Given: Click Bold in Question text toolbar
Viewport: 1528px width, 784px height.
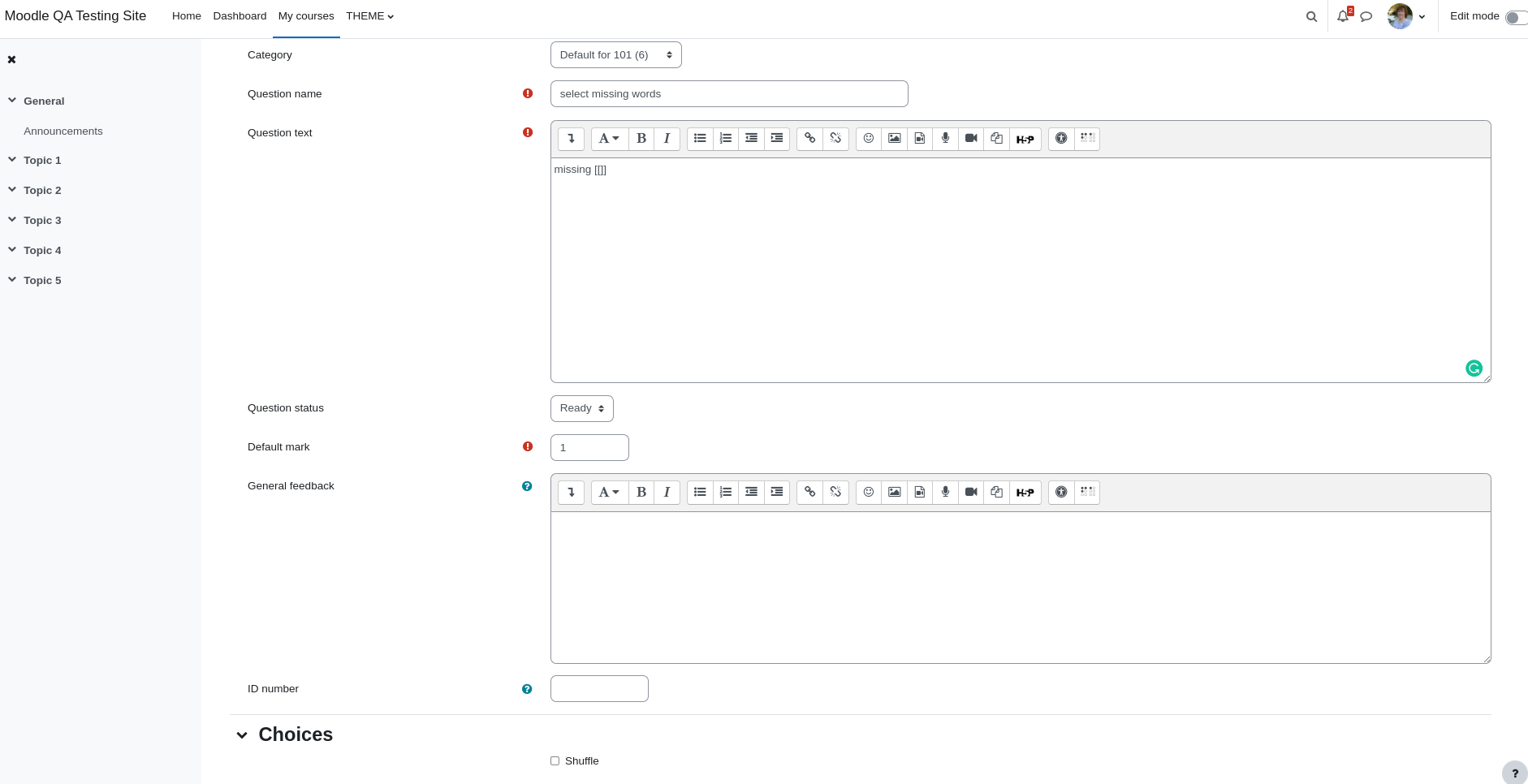Looking at the screenshot, I should pos(641,139).
